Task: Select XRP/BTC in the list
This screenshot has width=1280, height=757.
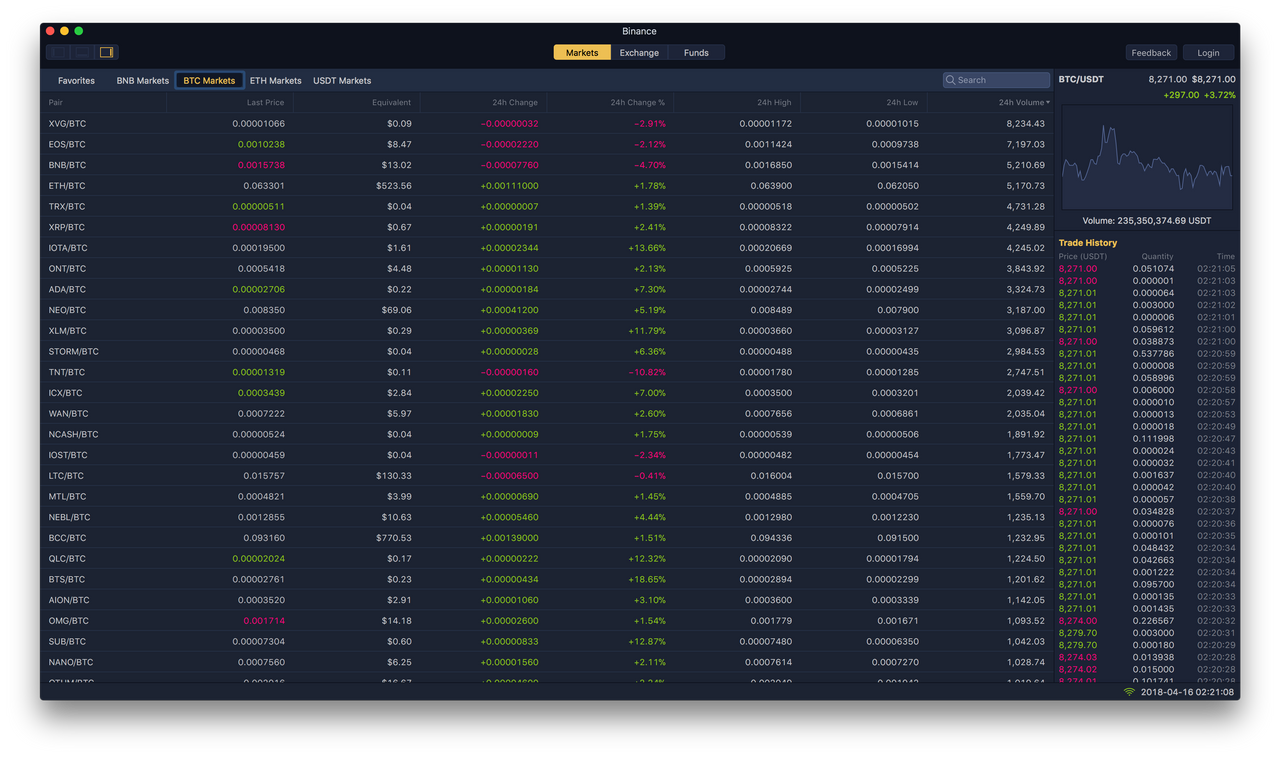Action: click(547, 227)
